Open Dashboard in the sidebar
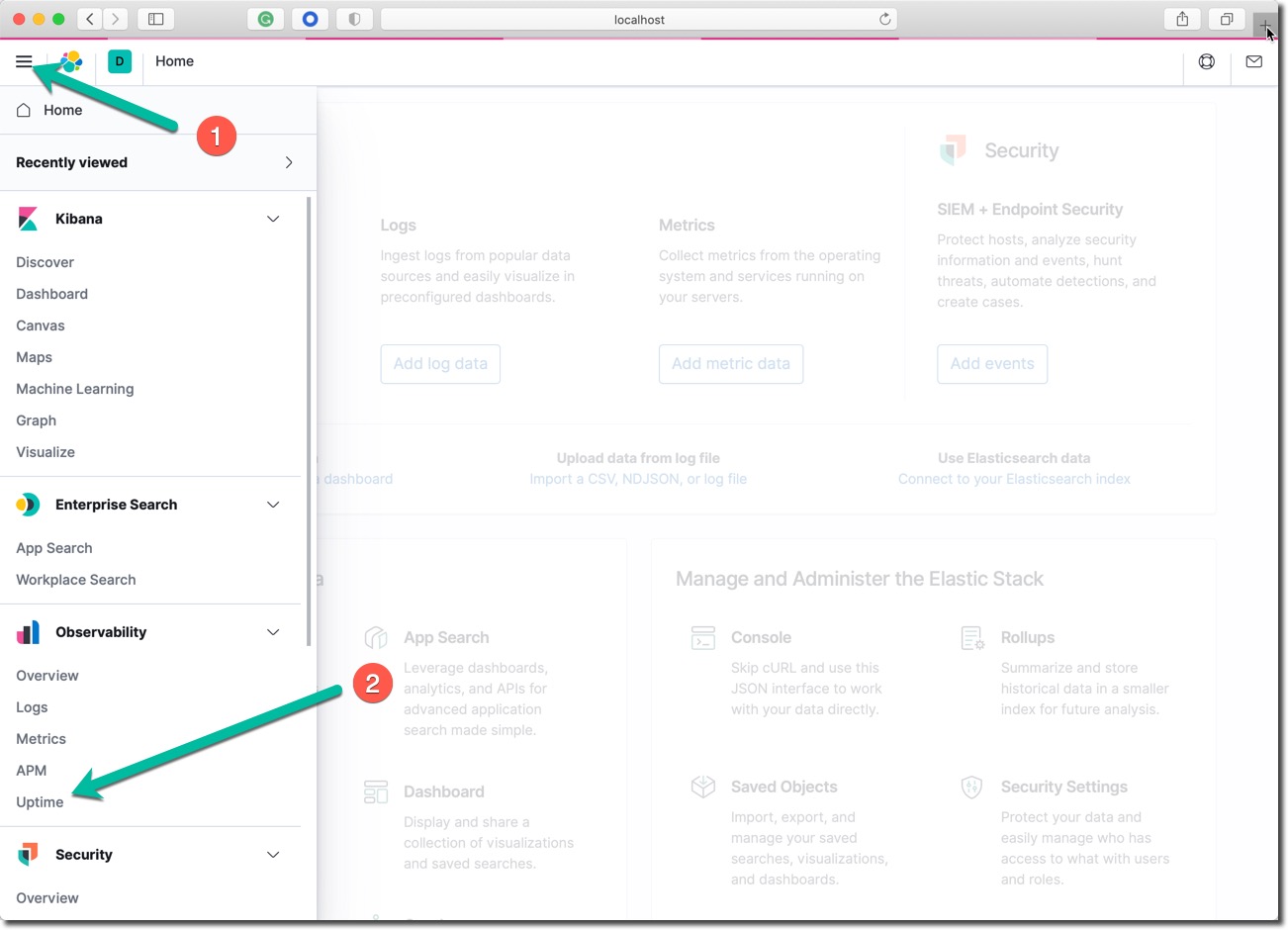The image size is (1288, 930). click(x=51, y=294)
